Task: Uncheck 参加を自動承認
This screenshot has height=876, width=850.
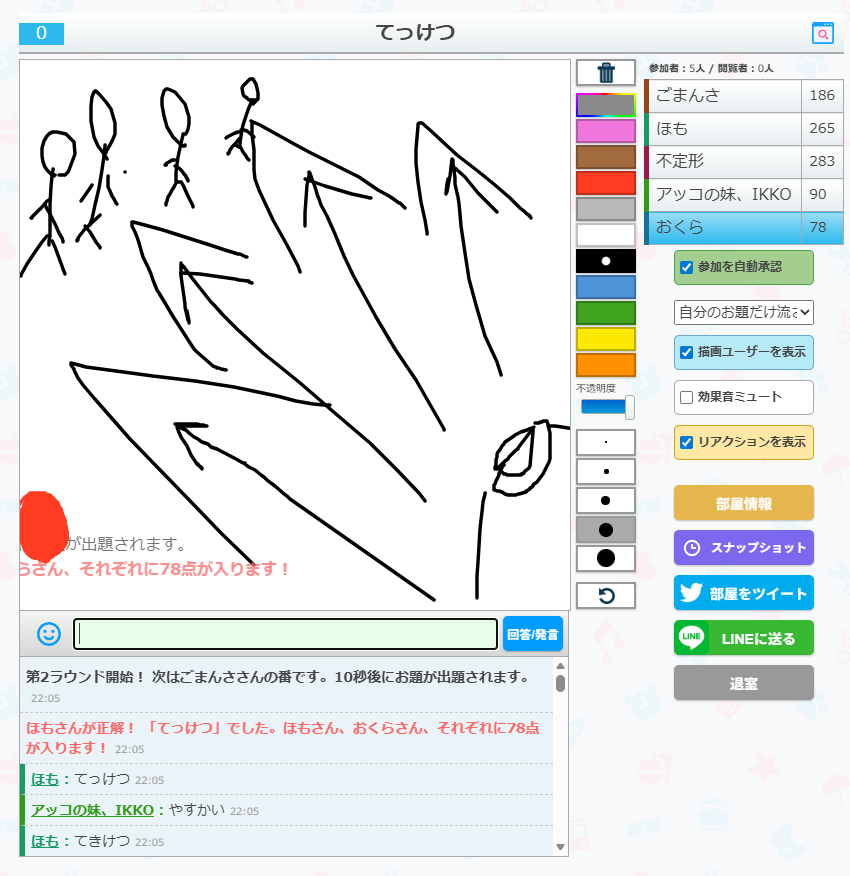Action: click(686, 267)
